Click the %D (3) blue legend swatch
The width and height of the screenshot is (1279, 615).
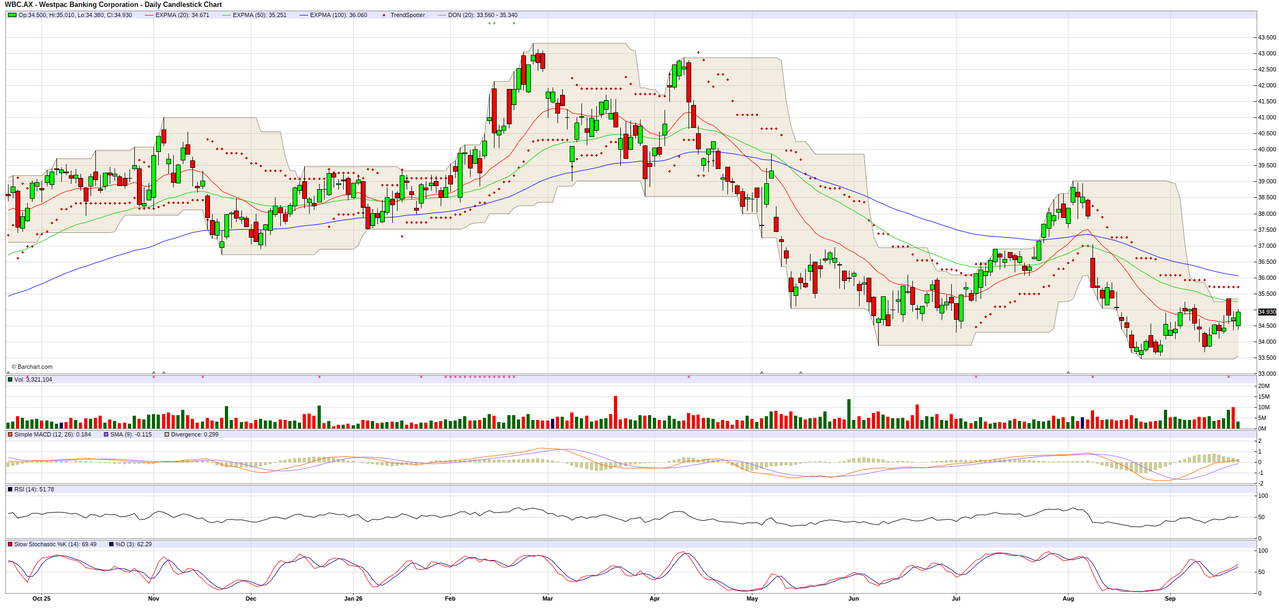(111, 544)
